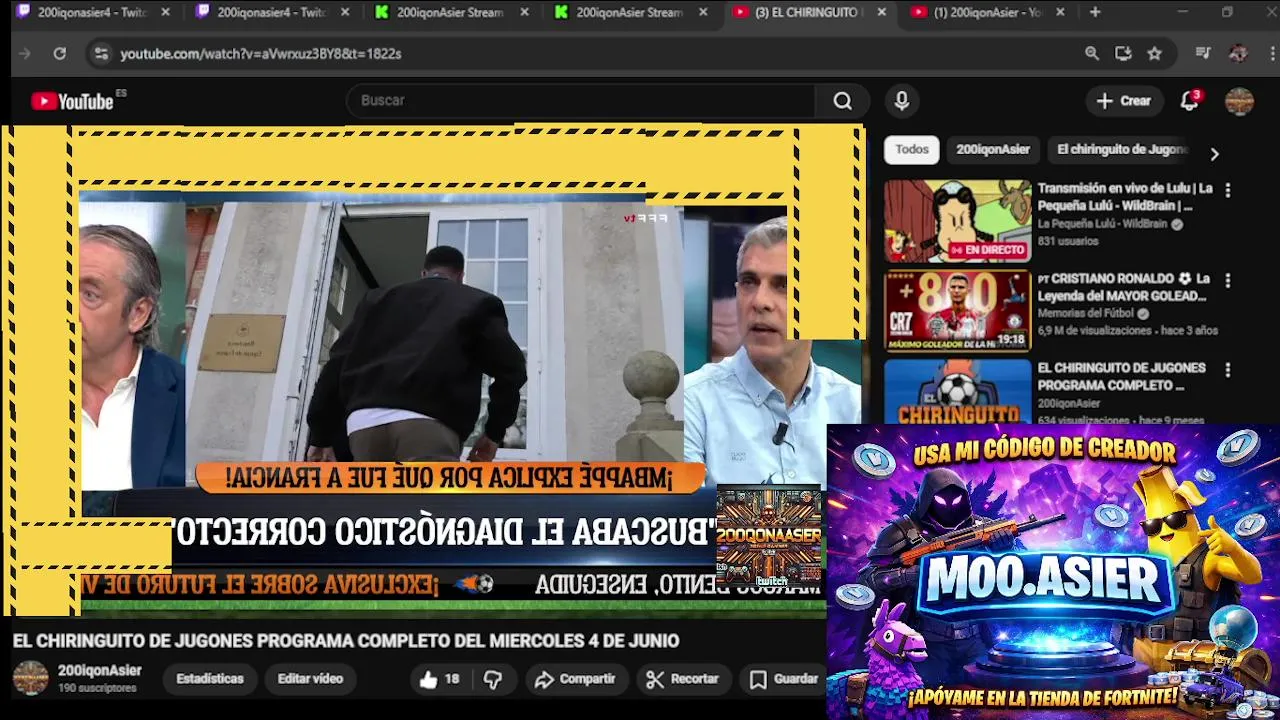Switch to the (3) EL CHIRINGUITO tab

coord(806,12)
